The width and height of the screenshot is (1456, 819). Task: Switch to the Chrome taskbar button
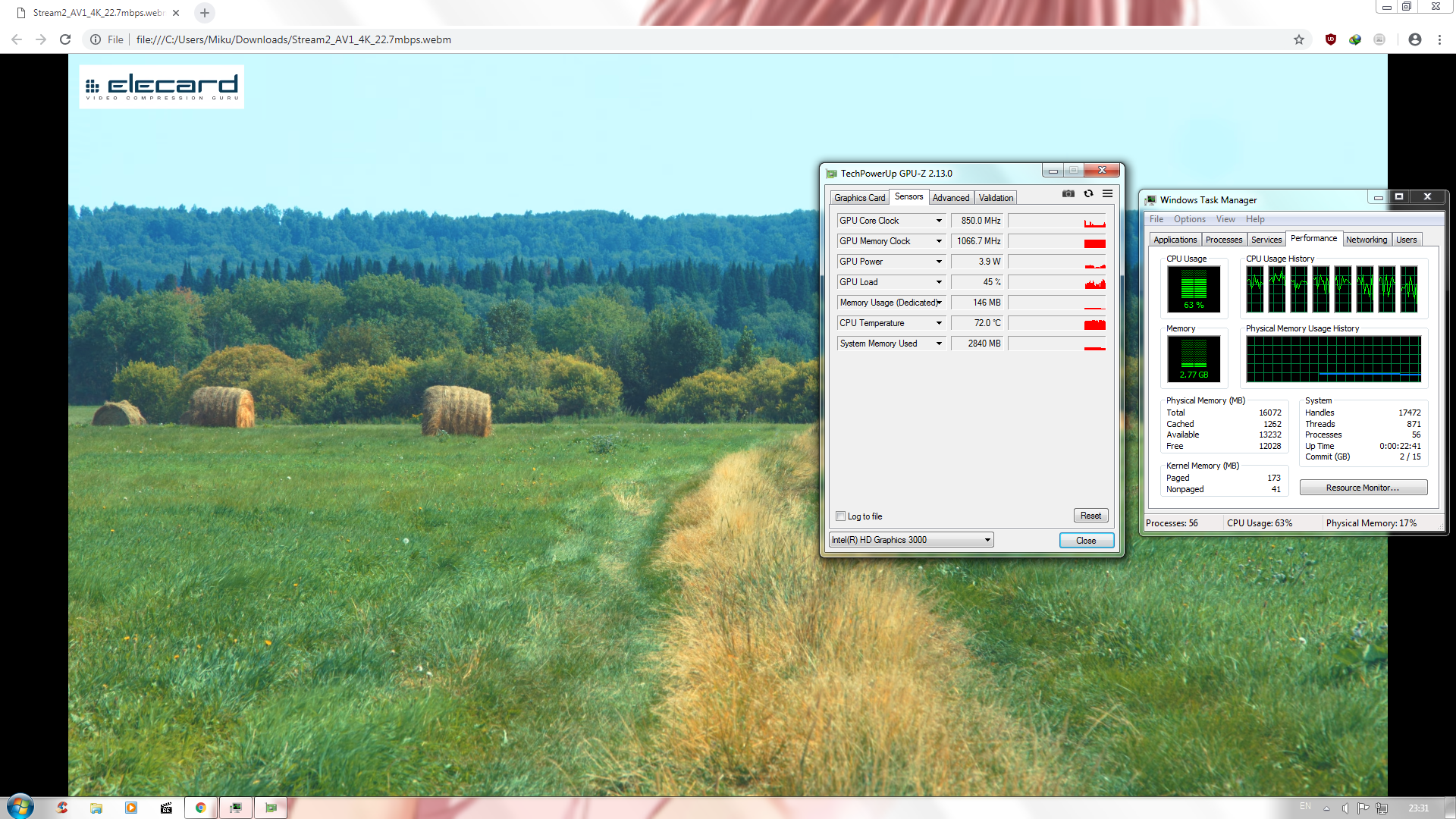tap(201, 808)
